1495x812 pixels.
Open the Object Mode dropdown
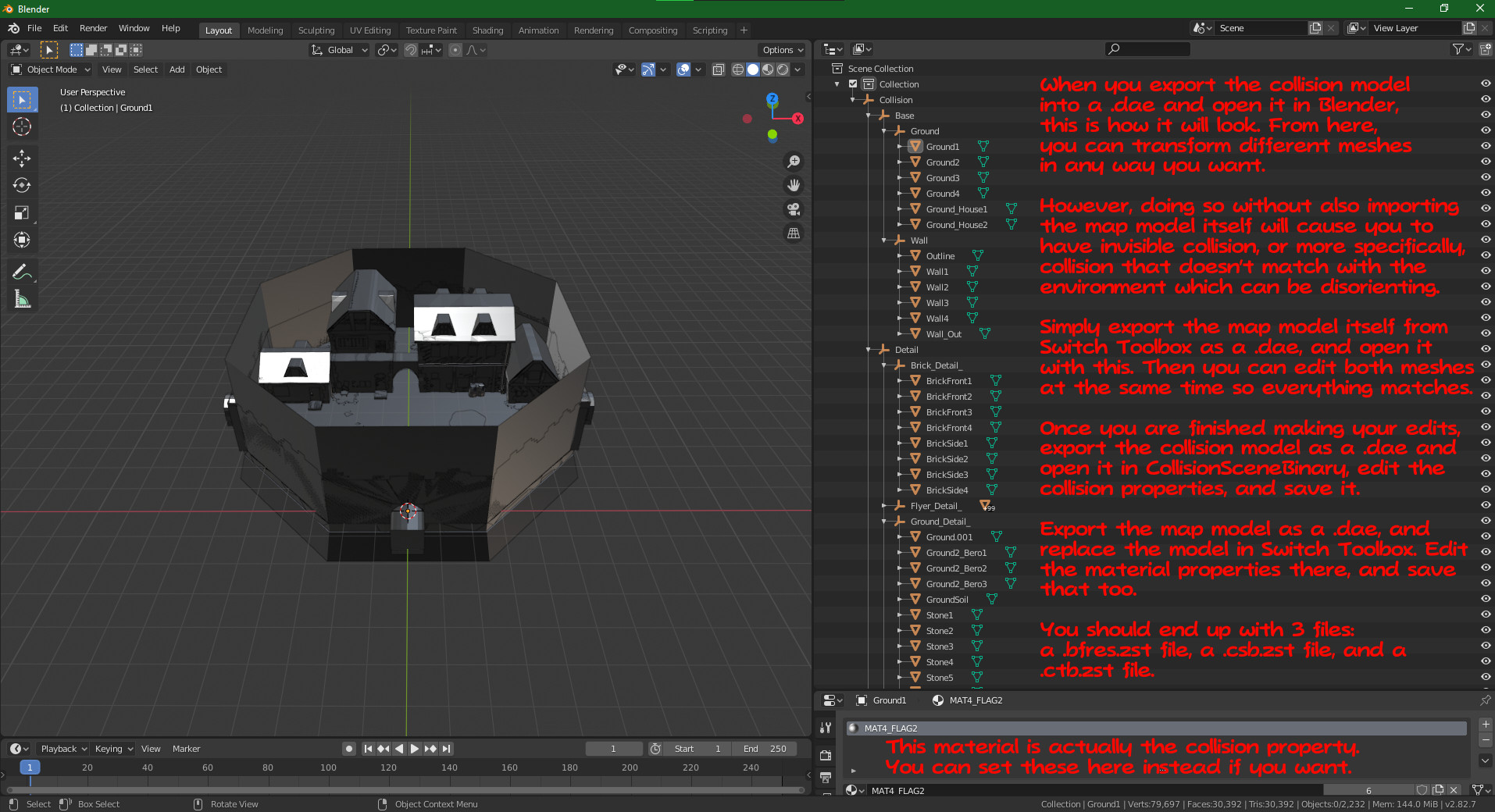click(51, 69)
